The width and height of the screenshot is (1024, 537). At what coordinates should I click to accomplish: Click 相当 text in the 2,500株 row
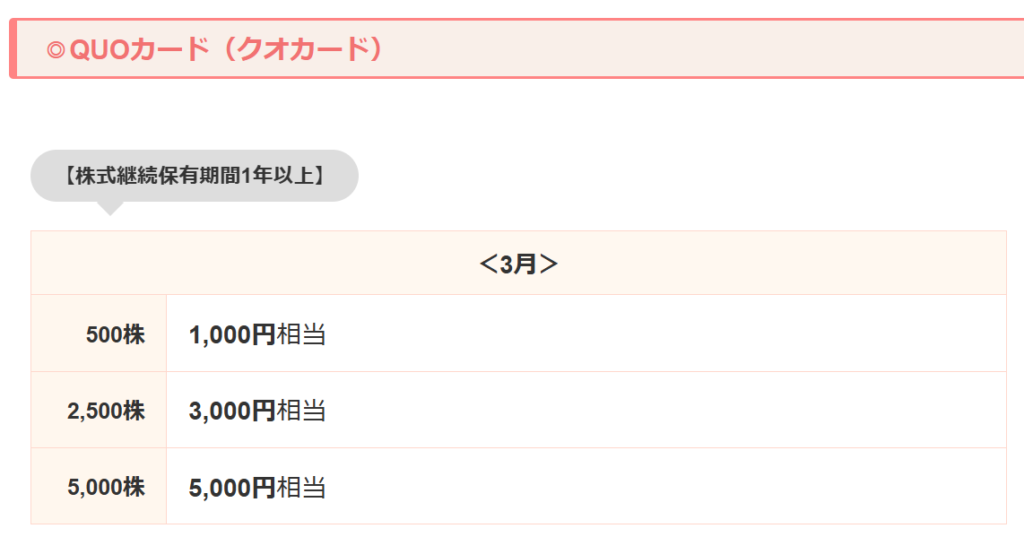(301, 411)
